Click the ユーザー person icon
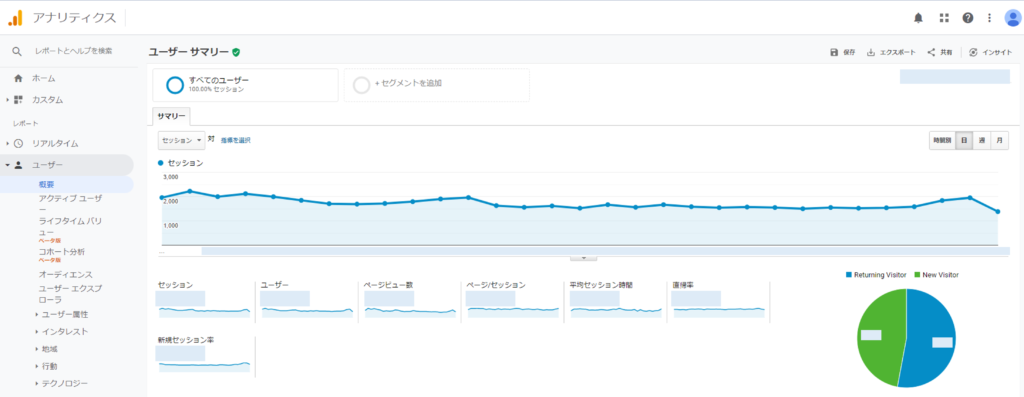Screen dimensions: 1024x397 tap(18, 165)
